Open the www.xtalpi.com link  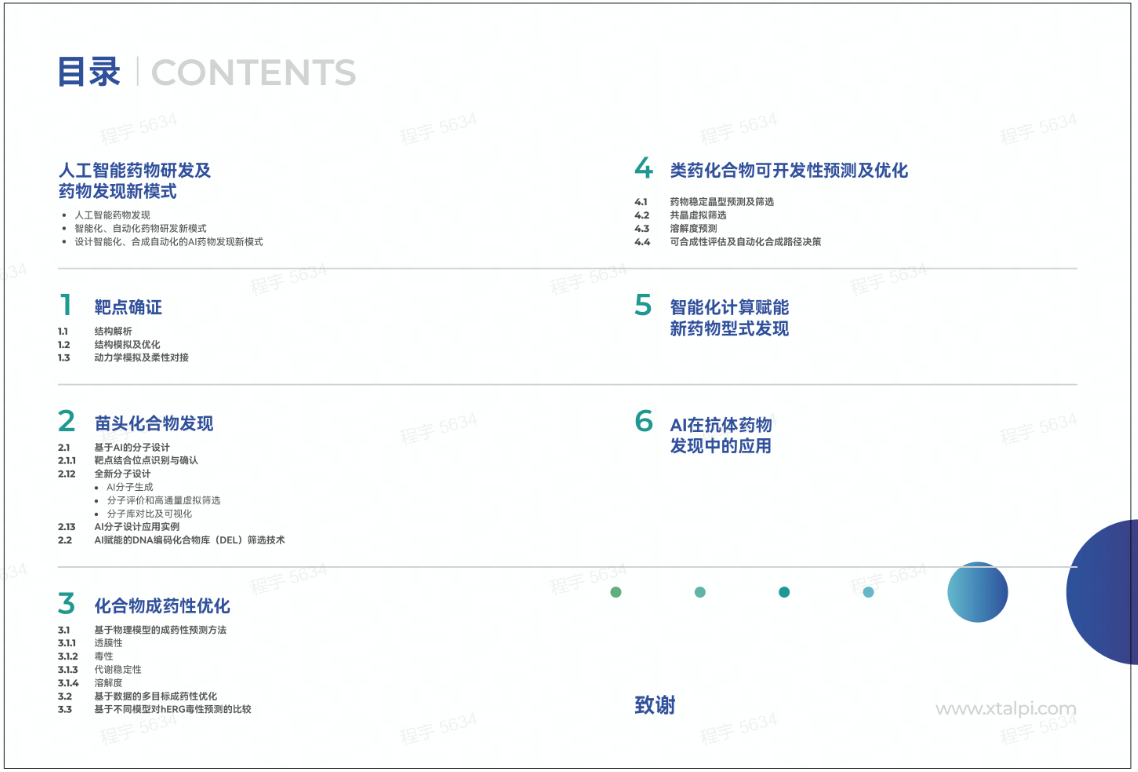tap(1006, 709)
